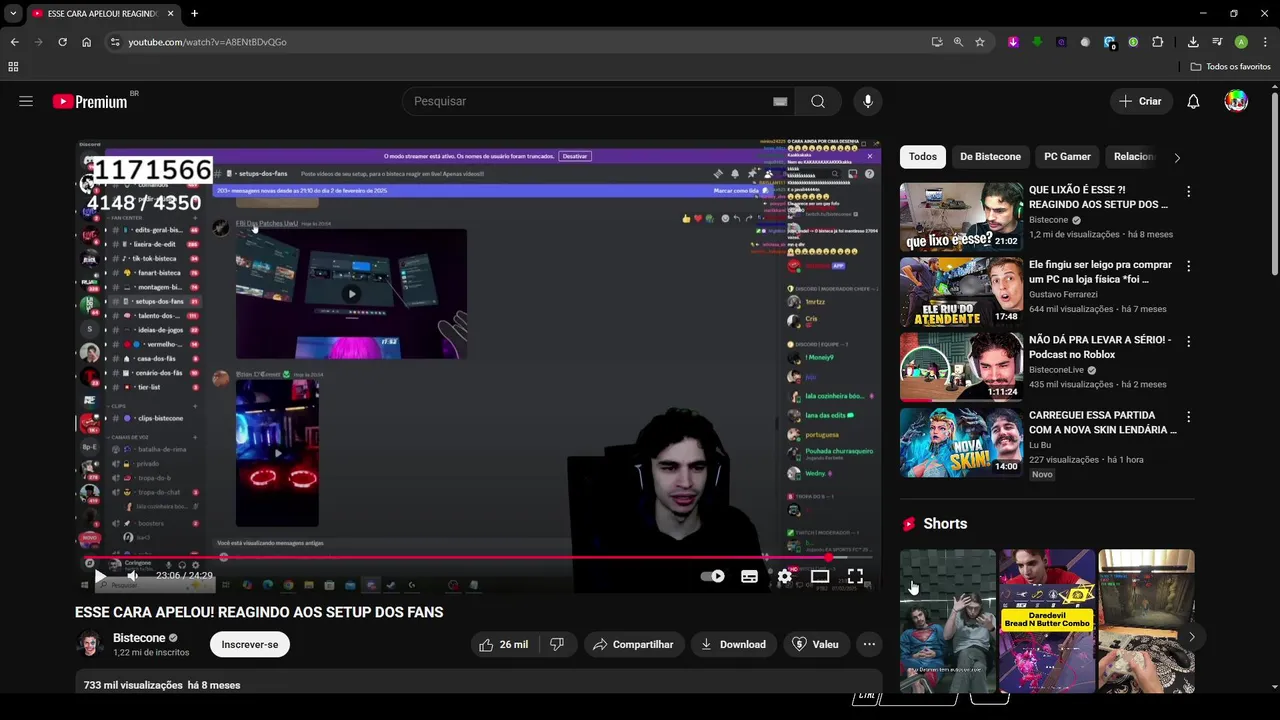Open the QUE LIXÃO É ESSE video thumbnail
1280x720 pixels.
[961, 216]
